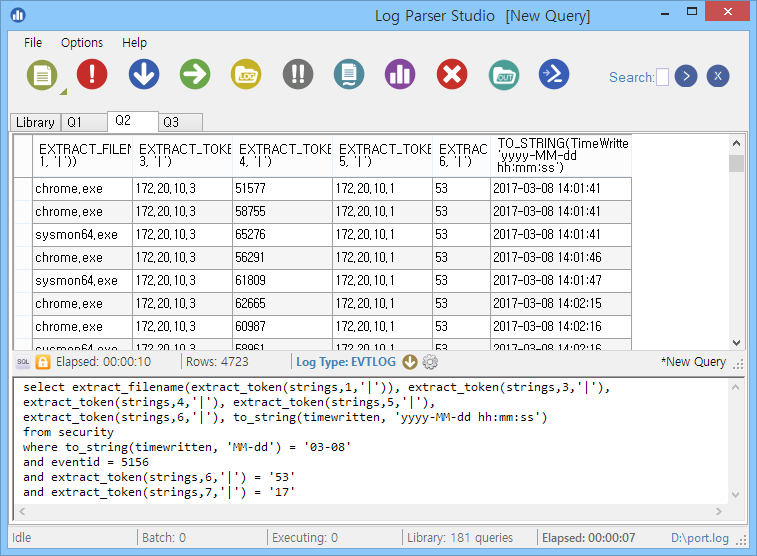
Task: Open the File menu
Action: click(x=33, y=42)
